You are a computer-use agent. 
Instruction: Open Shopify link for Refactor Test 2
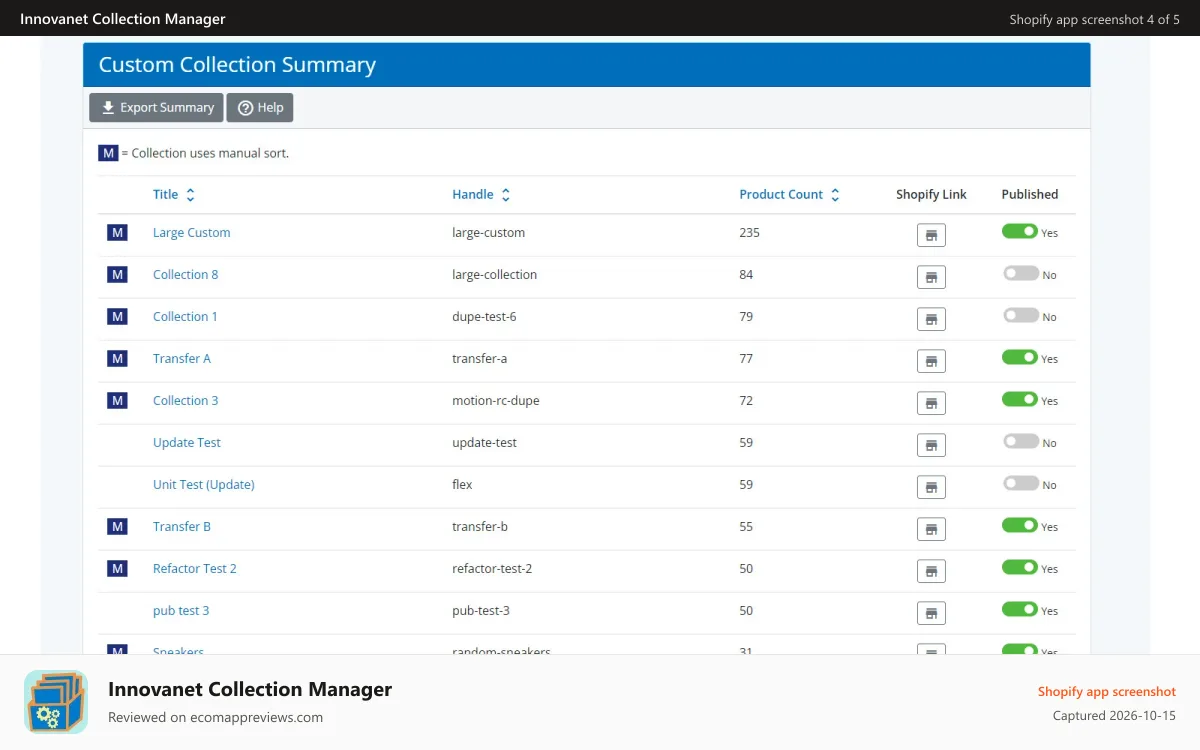[x=931, y=571]
